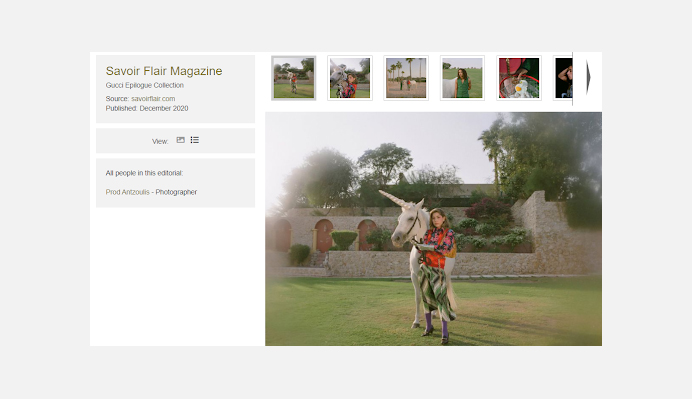Viewport: 692px width, 399px height.
Task: Click Gucci Epilogue Collection subtitle
Action: pyautogui.click(x=145, y=85)
